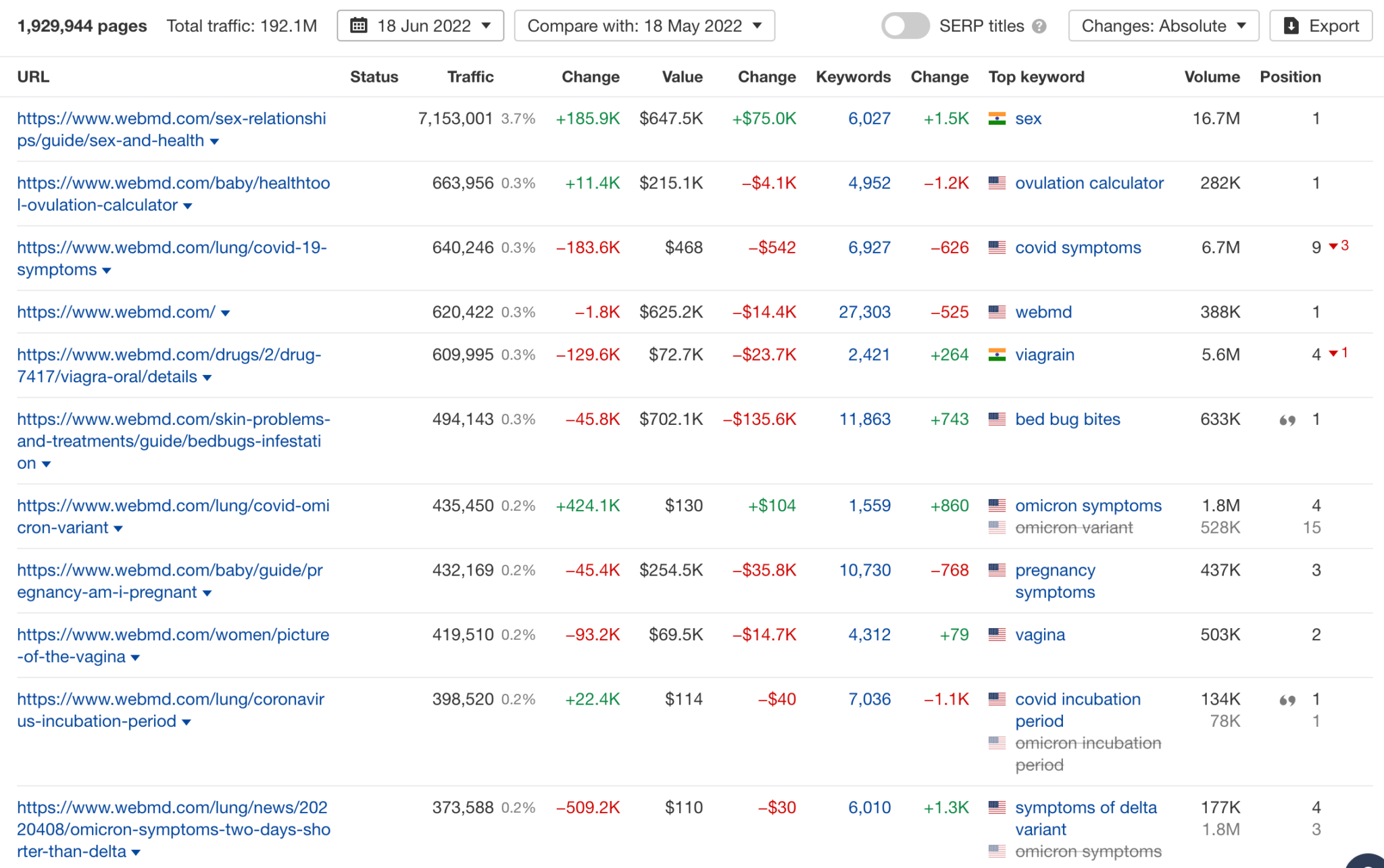Sort by the Value column header
Screen dimensions: 1384x868
[x=682, y=77]
